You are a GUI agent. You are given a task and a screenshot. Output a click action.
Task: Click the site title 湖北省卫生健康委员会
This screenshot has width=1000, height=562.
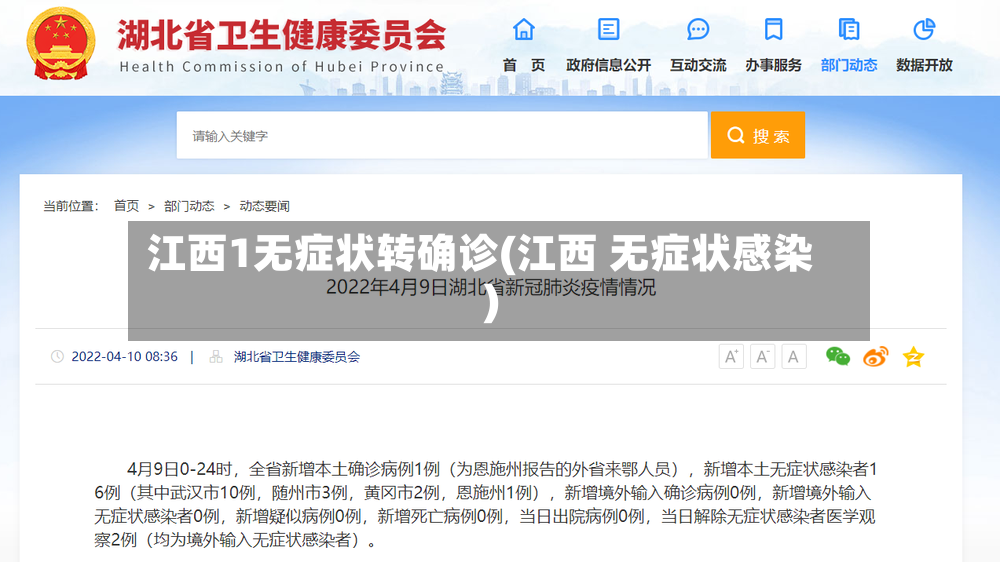[x=281, y=35]
